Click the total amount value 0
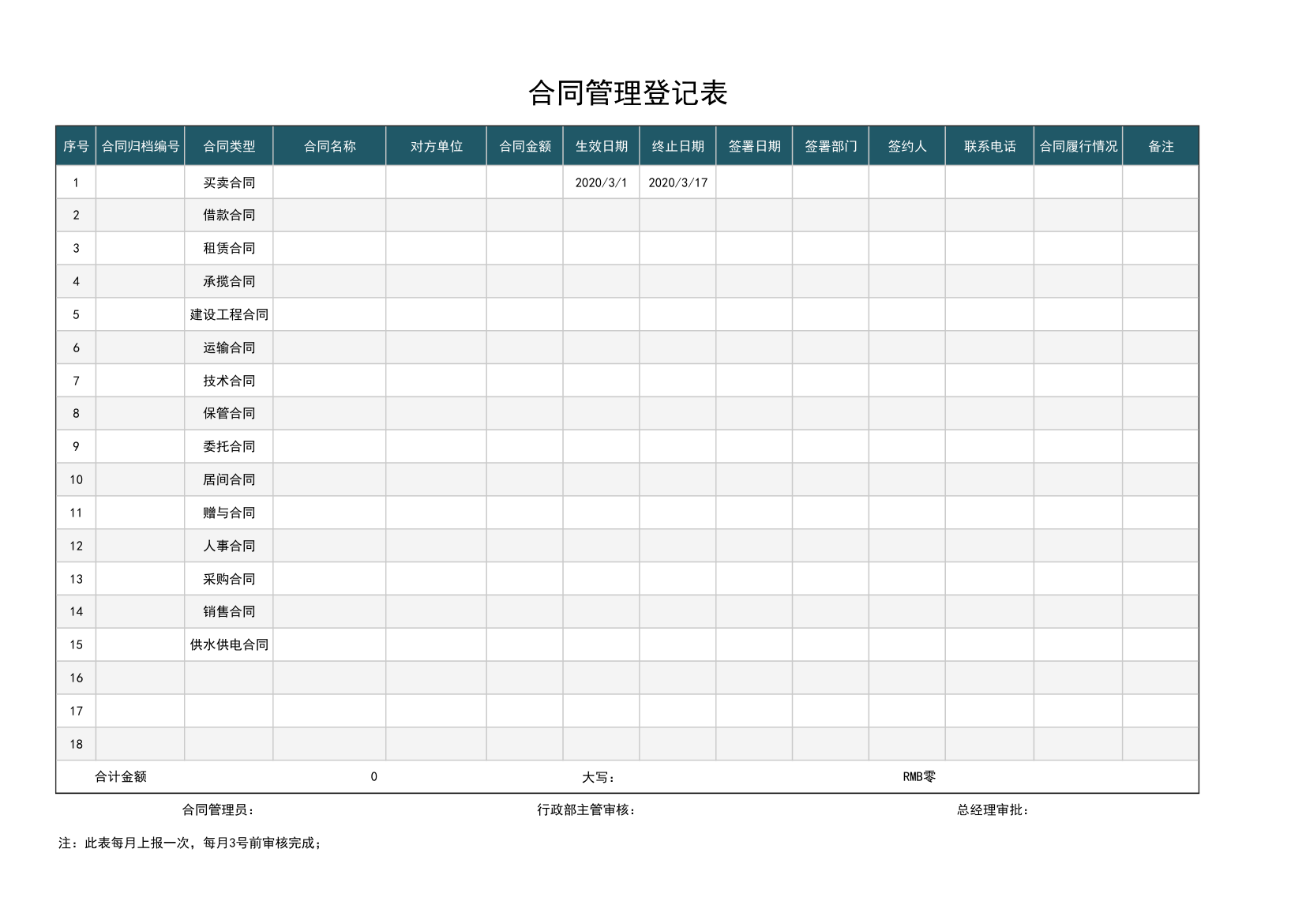 pyautogui.click(x=373, y=776)
